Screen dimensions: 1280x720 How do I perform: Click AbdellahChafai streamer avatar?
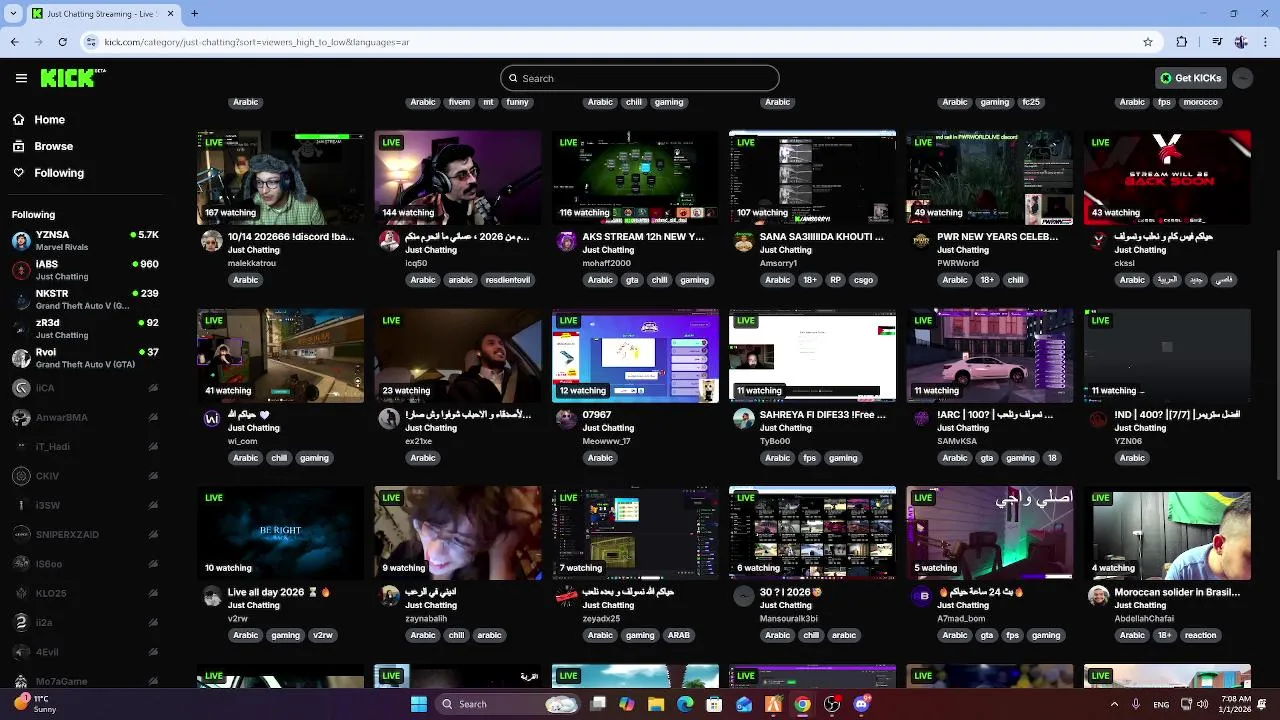tap(1098, 595)
